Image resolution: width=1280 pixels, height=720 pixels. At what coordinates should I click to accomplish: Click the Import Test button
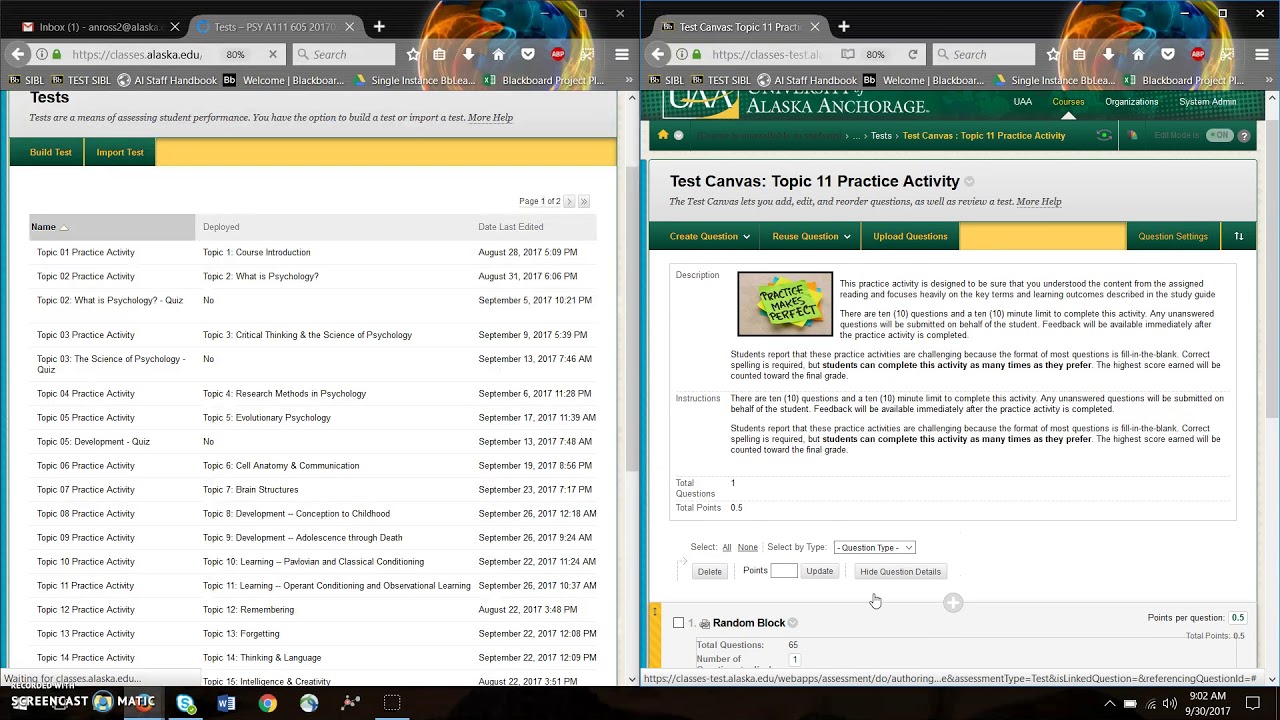(120, 152)
